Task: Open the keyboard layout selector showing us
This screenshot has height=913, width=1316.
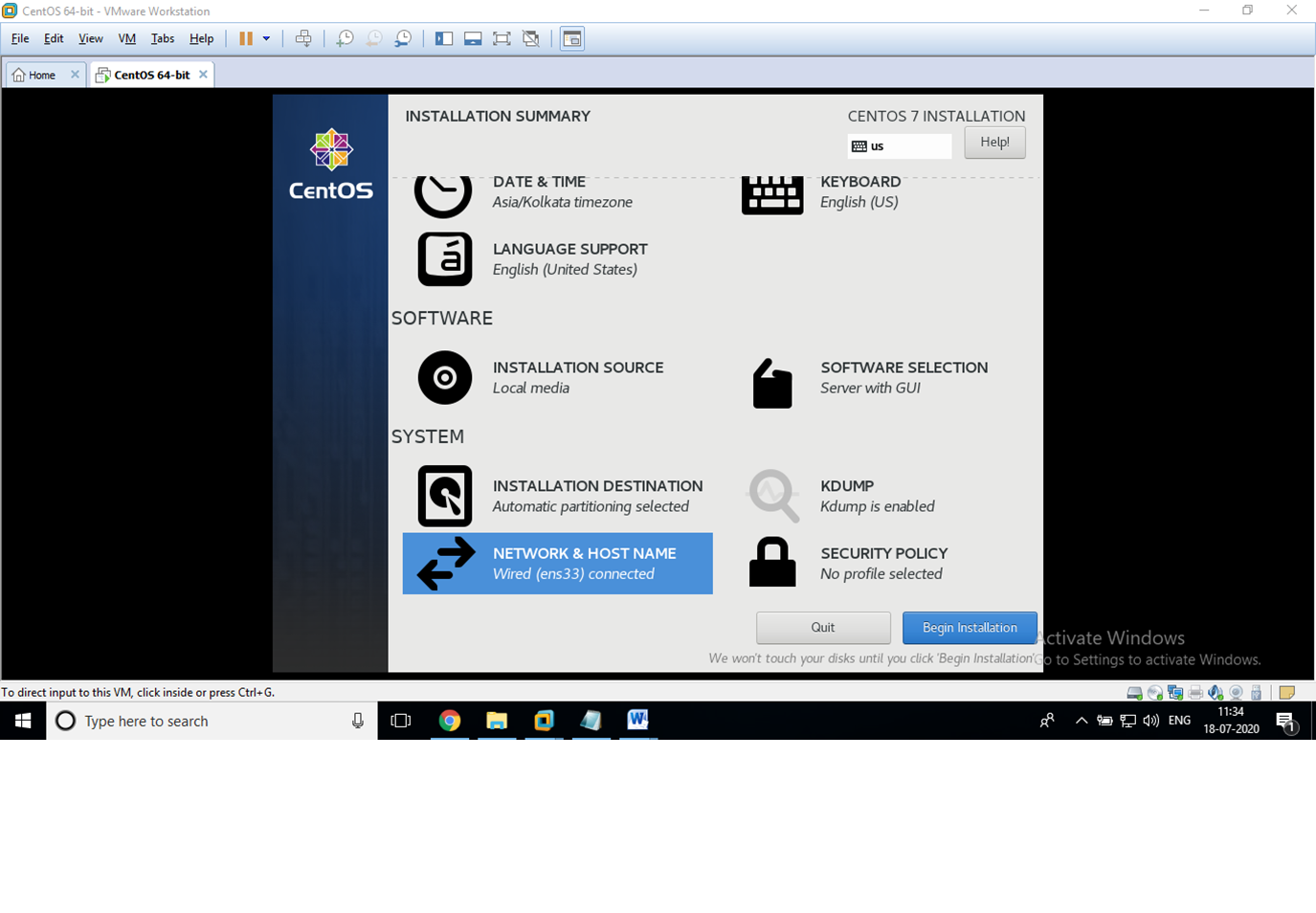Action: [x=898, y=145]
